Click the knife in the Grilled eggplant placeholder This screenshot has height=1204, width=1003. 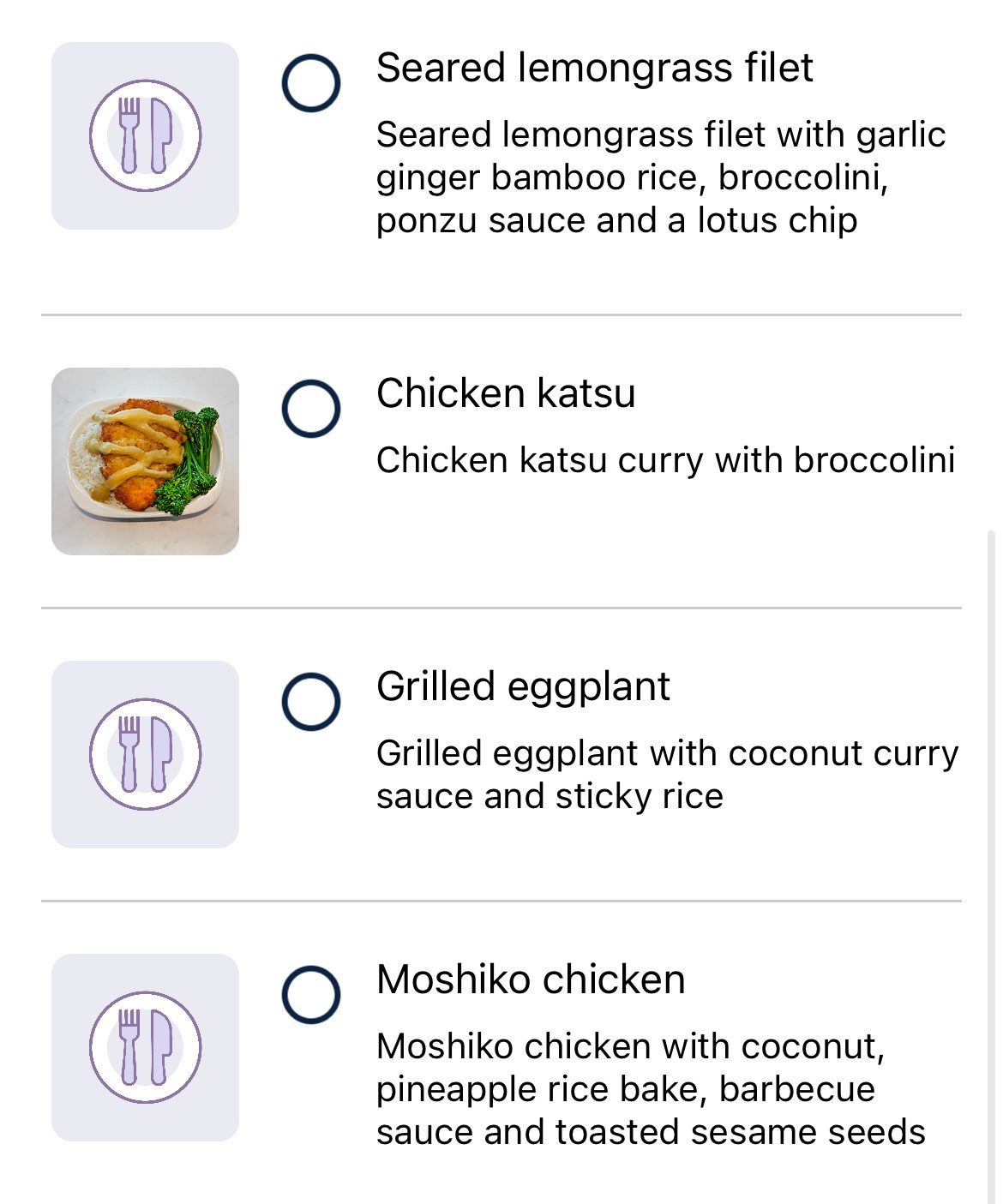pos(161,754)
